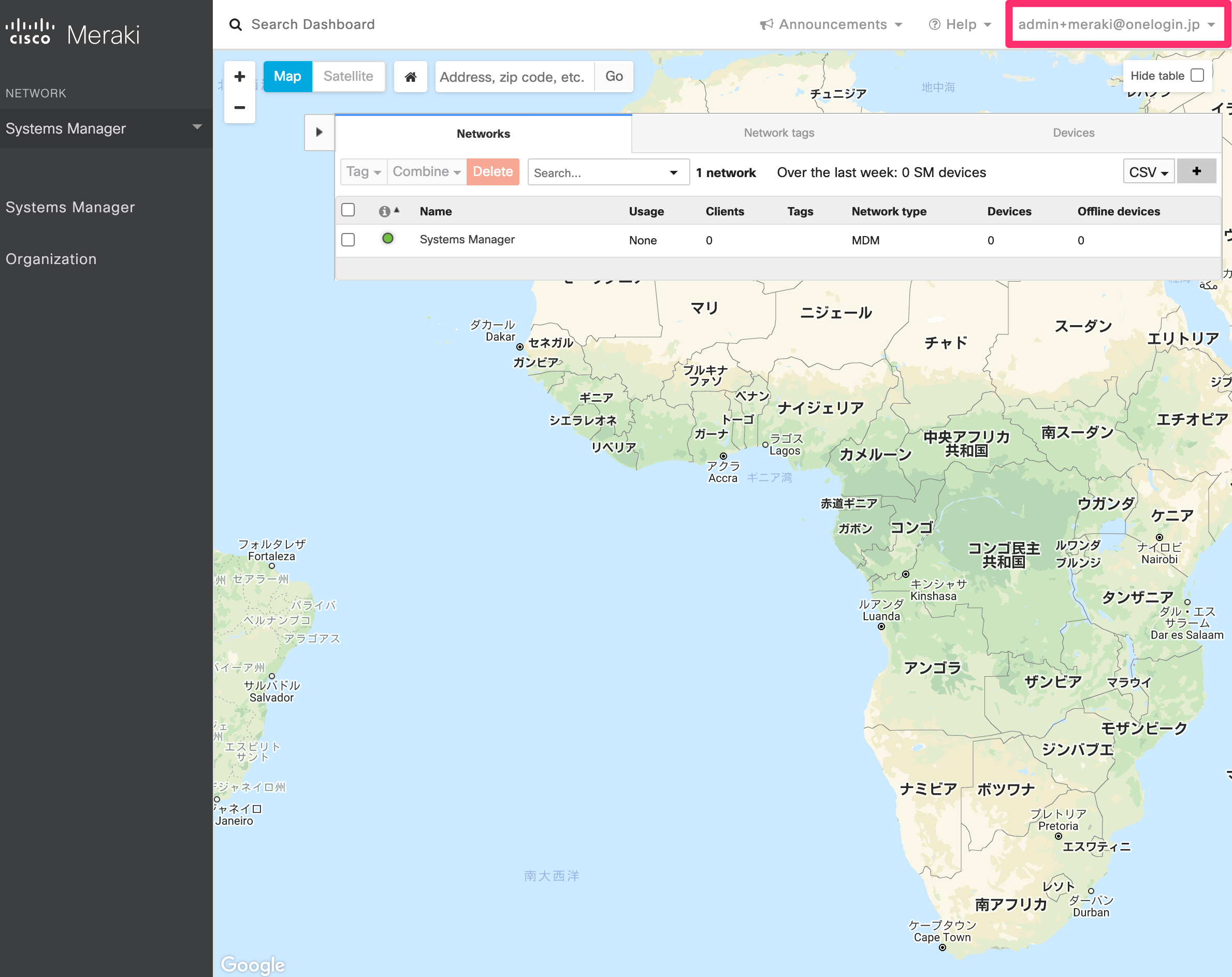The height and width of the screenshot is (977, 1232).
Task: Open the CSV export dropdown
Action: tap(1149, 171)
